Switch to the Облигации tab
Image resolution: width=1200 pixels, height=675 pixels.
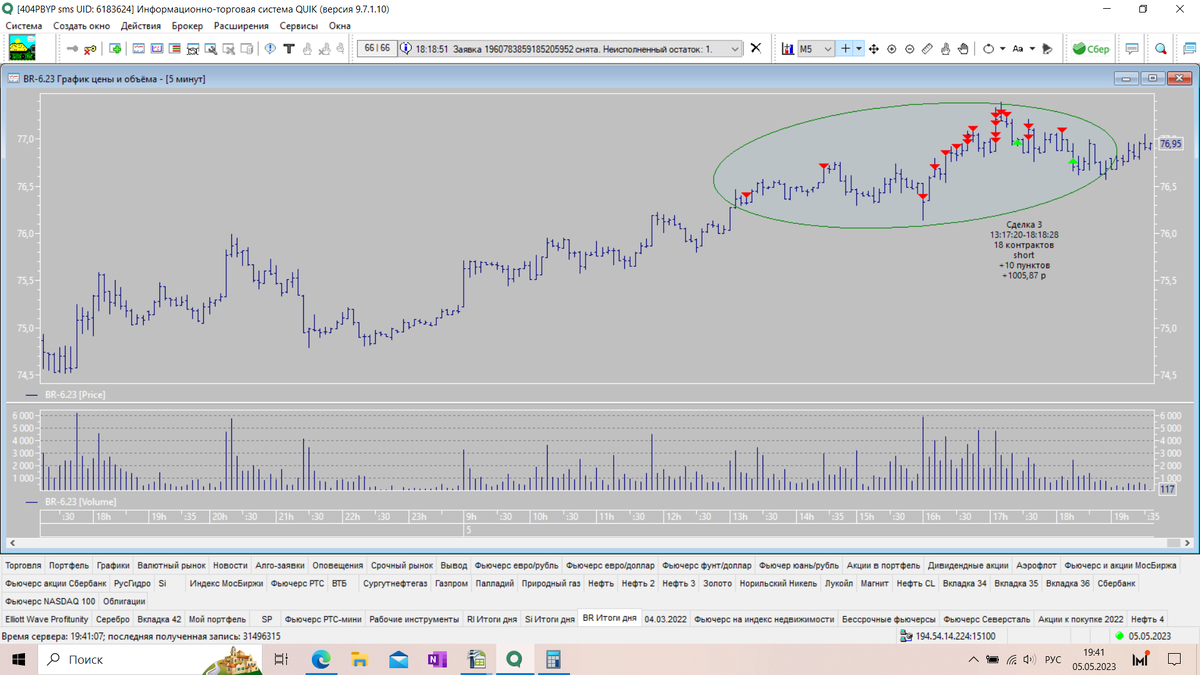[124, 601]
